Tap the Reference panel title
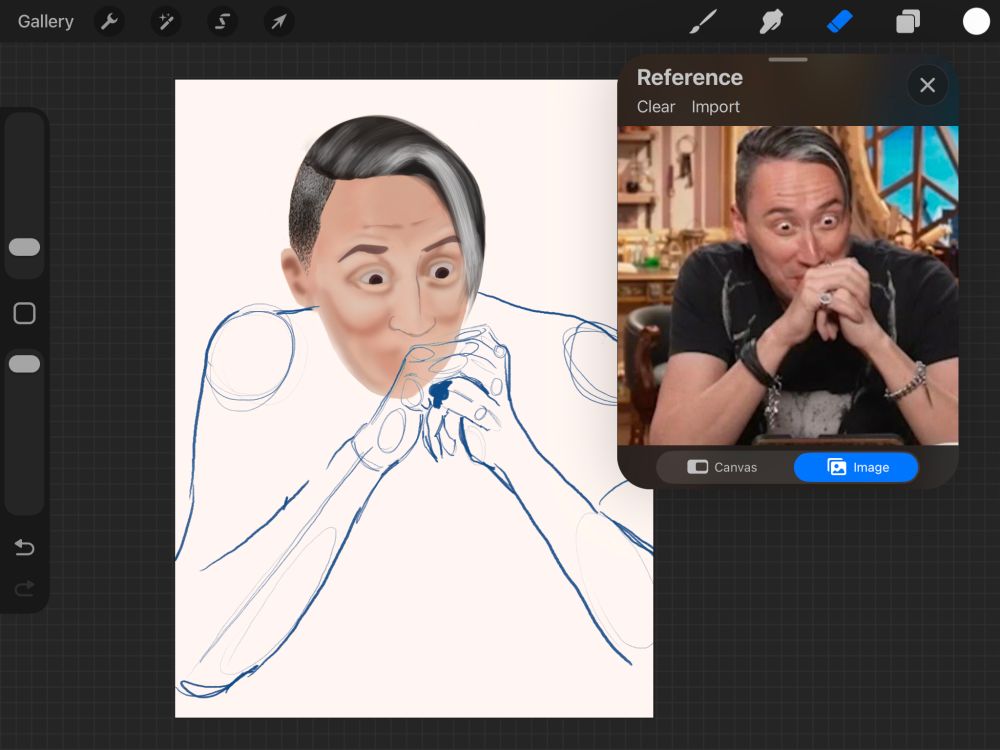This screenshot has height=750, width=1000. [x=689, y=77]
